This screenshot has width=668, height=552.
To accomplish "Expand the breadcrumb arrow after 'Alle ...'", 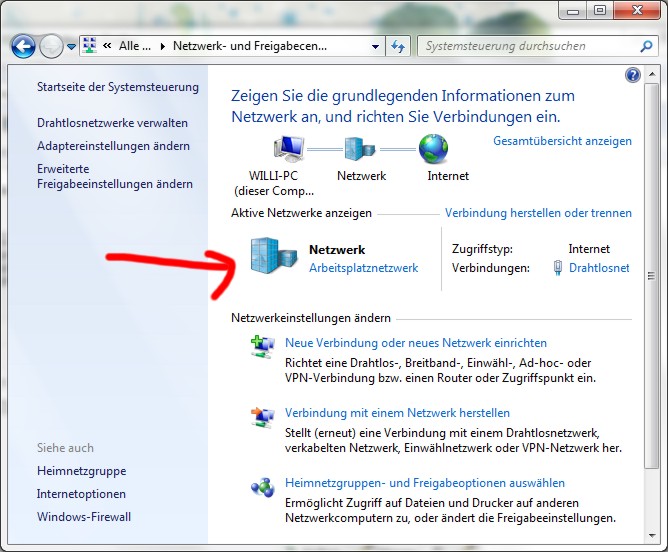I will tap(162, 46).
